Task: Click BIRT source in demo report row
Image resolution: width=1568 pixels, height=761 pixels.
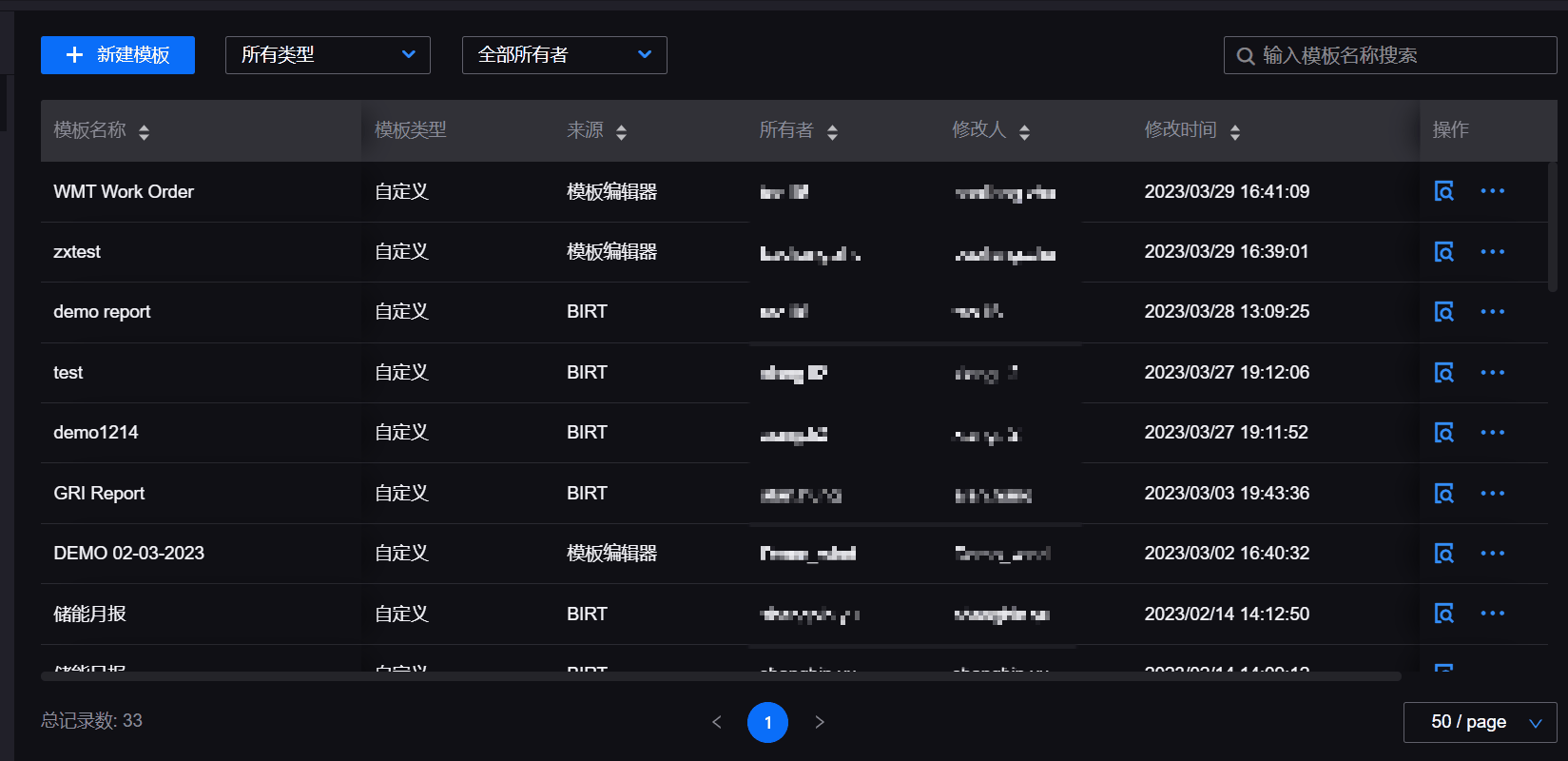Action: [587, 312]
